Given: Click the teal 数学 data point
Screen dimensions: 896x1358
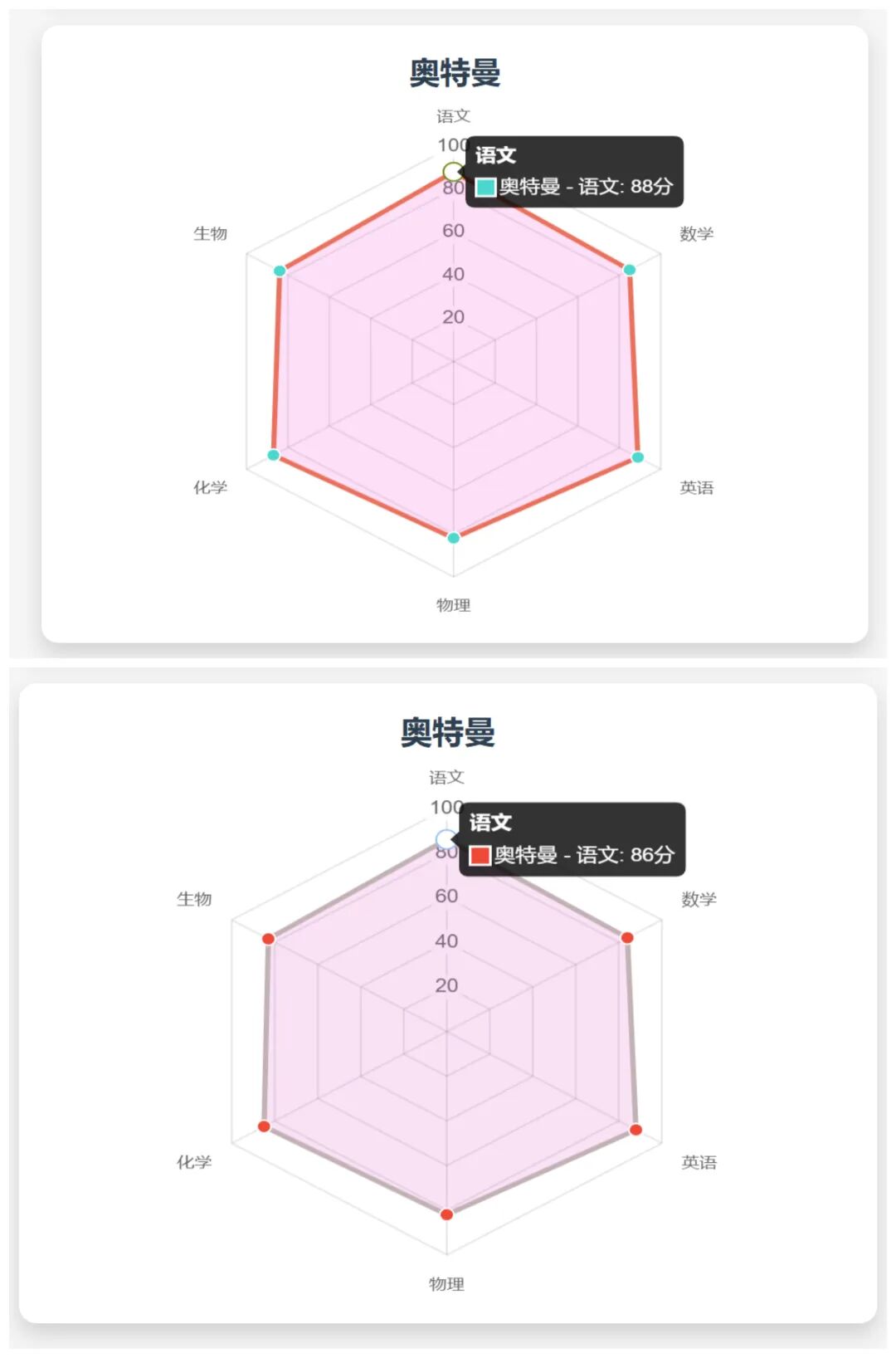Looking at the screenshot, I should coord(629,269).
